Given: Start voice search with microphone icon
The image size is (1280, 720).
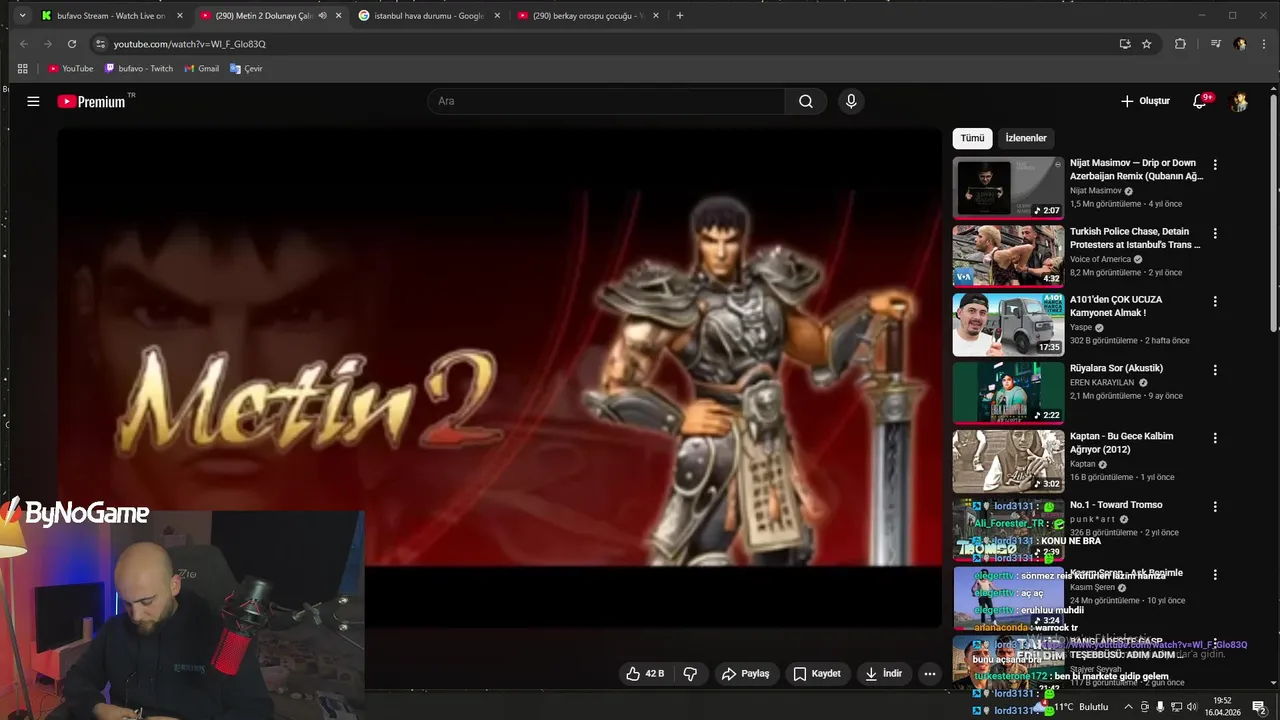Looking at the screenshot, I should coord(851,101).
